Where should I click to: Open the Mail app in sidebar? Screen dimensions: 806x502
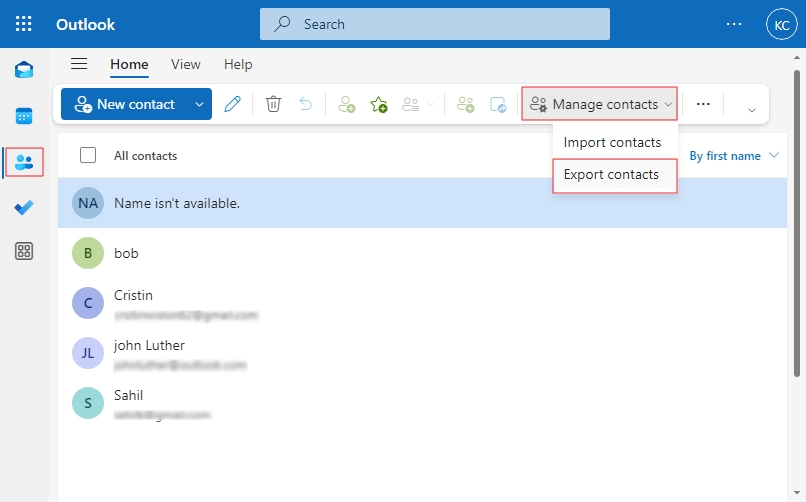[x=24, y=69]
